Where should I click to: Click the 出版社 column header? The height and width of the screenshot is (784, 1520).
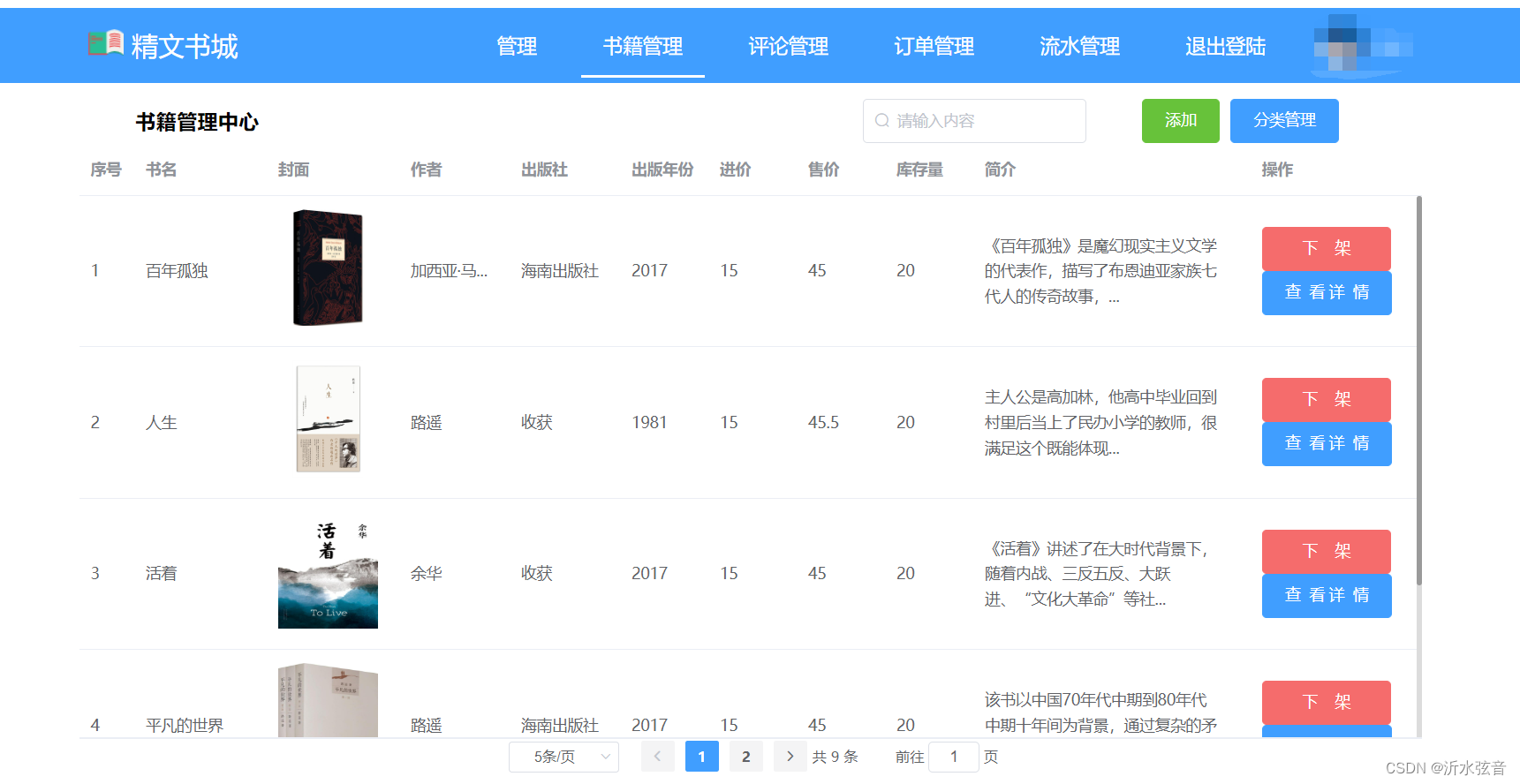pos(544,170)
